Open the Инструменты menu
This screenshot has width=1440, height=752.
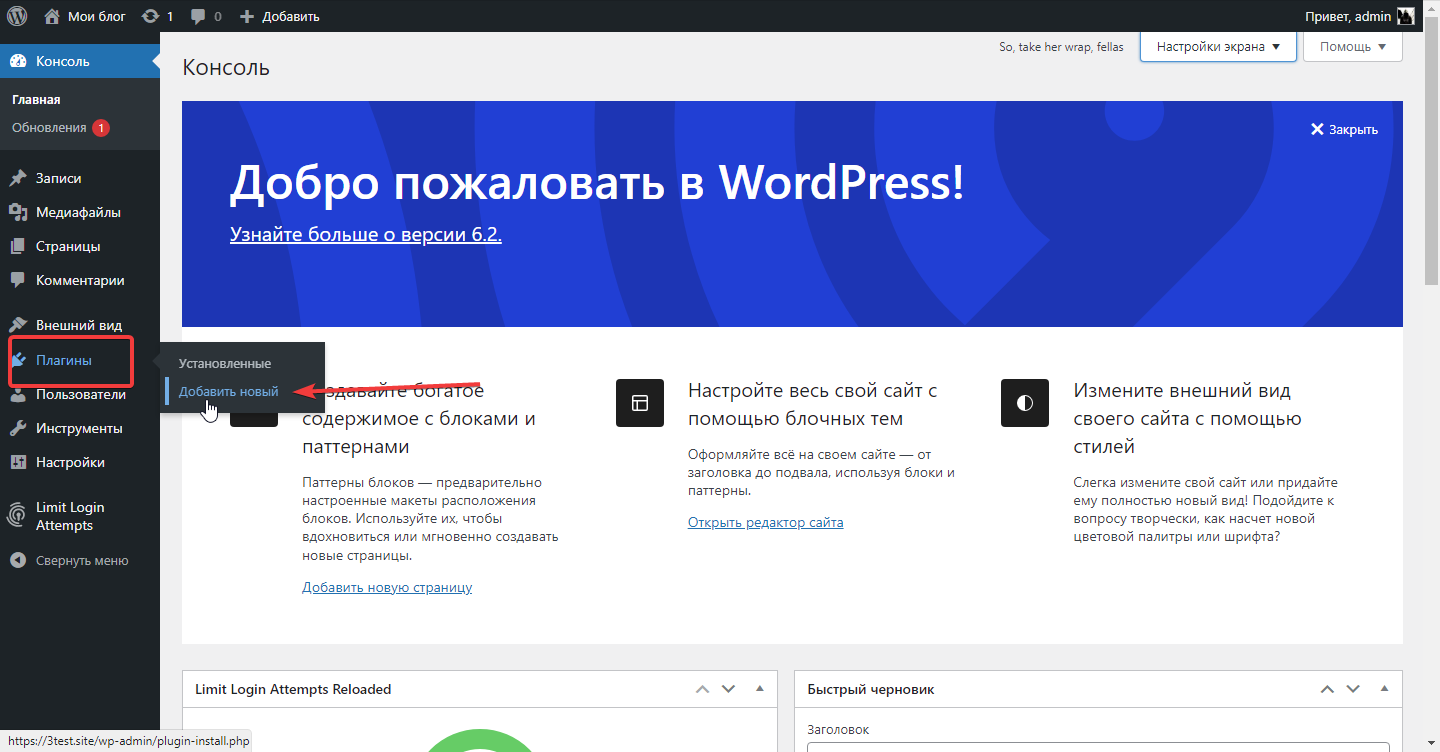click(79, 428)
